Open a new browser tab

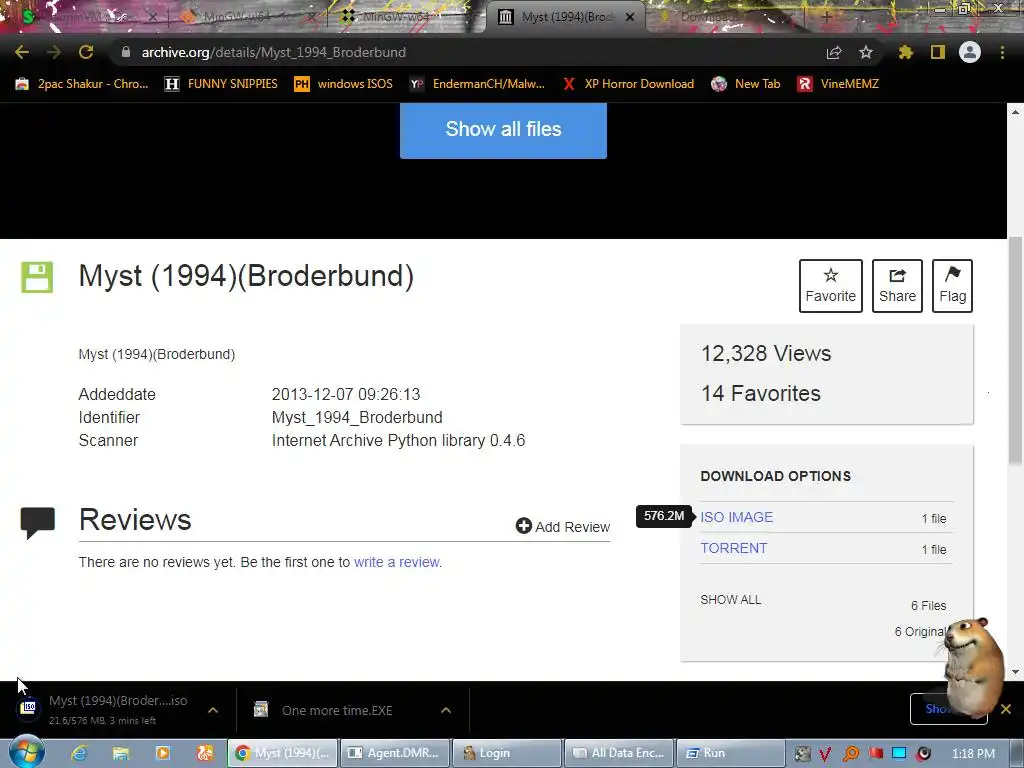[x=826, y=17]
